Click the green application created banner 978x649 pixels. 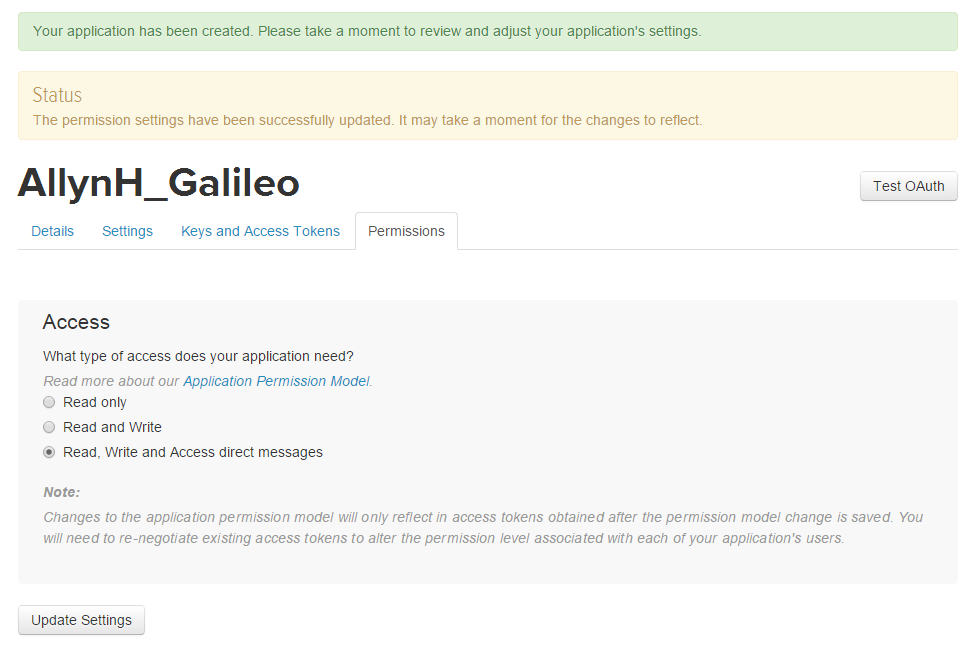point(488,31)
